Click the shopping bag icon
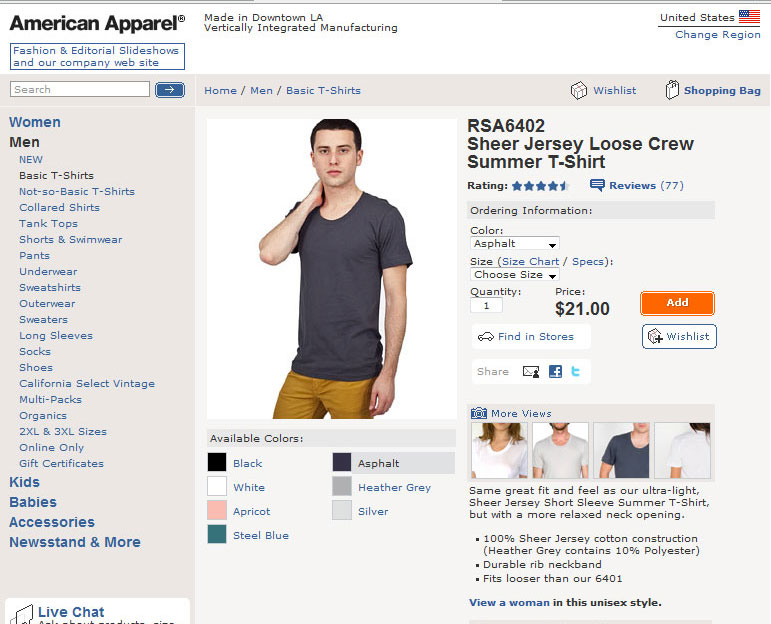This screenshot has width=771, height=624. click(x=673, y=90)
